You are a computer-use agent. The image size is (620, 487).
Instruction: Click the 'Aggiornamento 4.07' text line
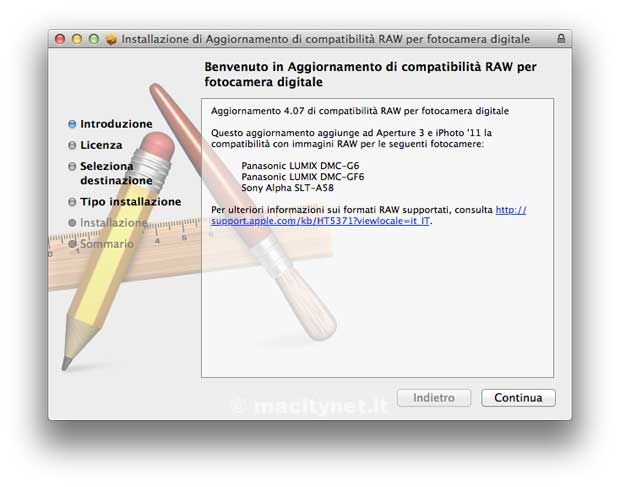(x=360, y=111)
